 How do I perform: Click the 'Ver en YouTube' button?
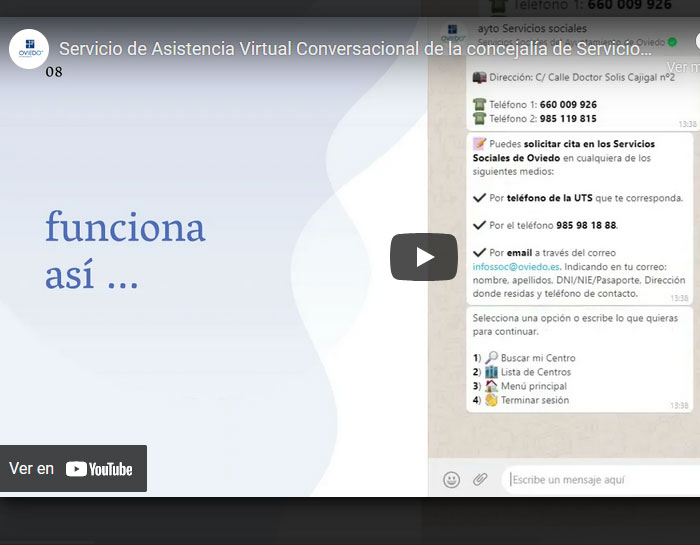pyautogui.click(x=73, y=468)
